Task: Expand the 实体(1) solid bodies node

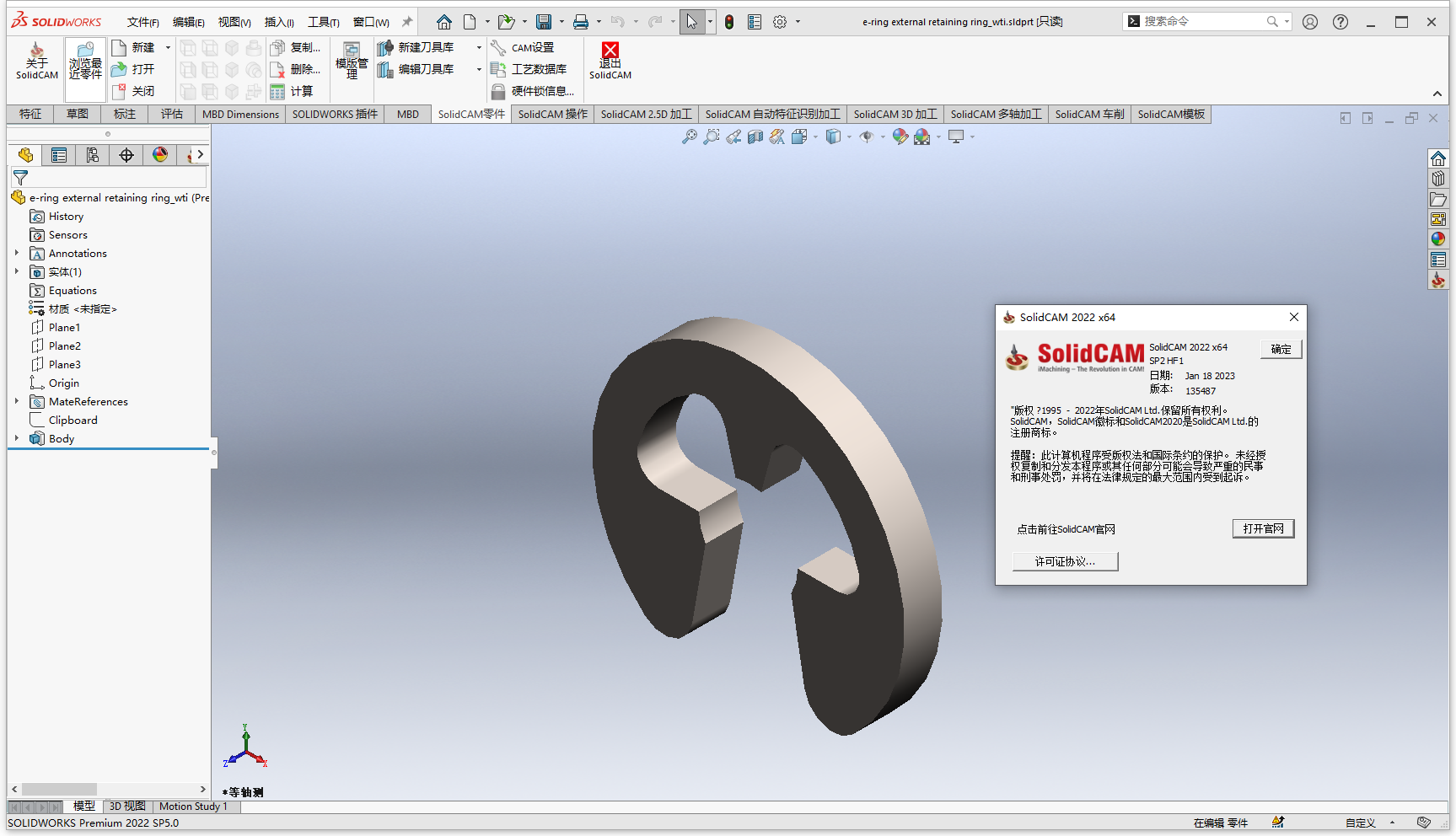Action: click(16, 271)
